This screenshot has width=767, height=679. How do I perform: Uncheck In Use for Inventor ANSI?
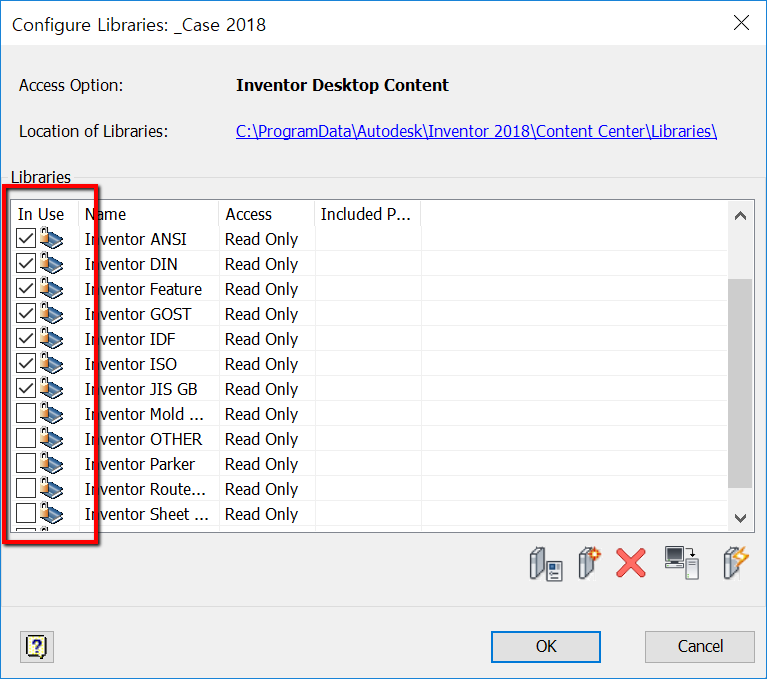(26, 238)
